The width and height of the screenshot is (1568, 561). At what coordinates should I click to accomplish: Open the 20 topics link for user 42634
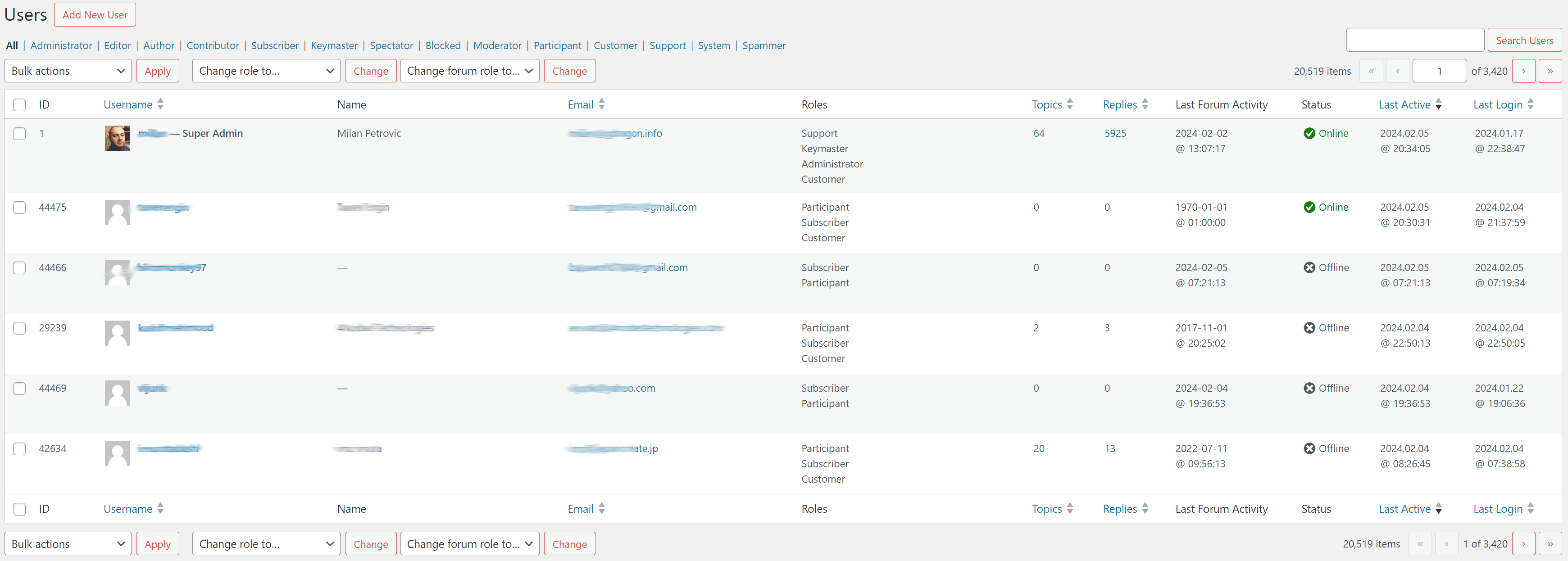pyautogui.click(x=1039, y=448)
